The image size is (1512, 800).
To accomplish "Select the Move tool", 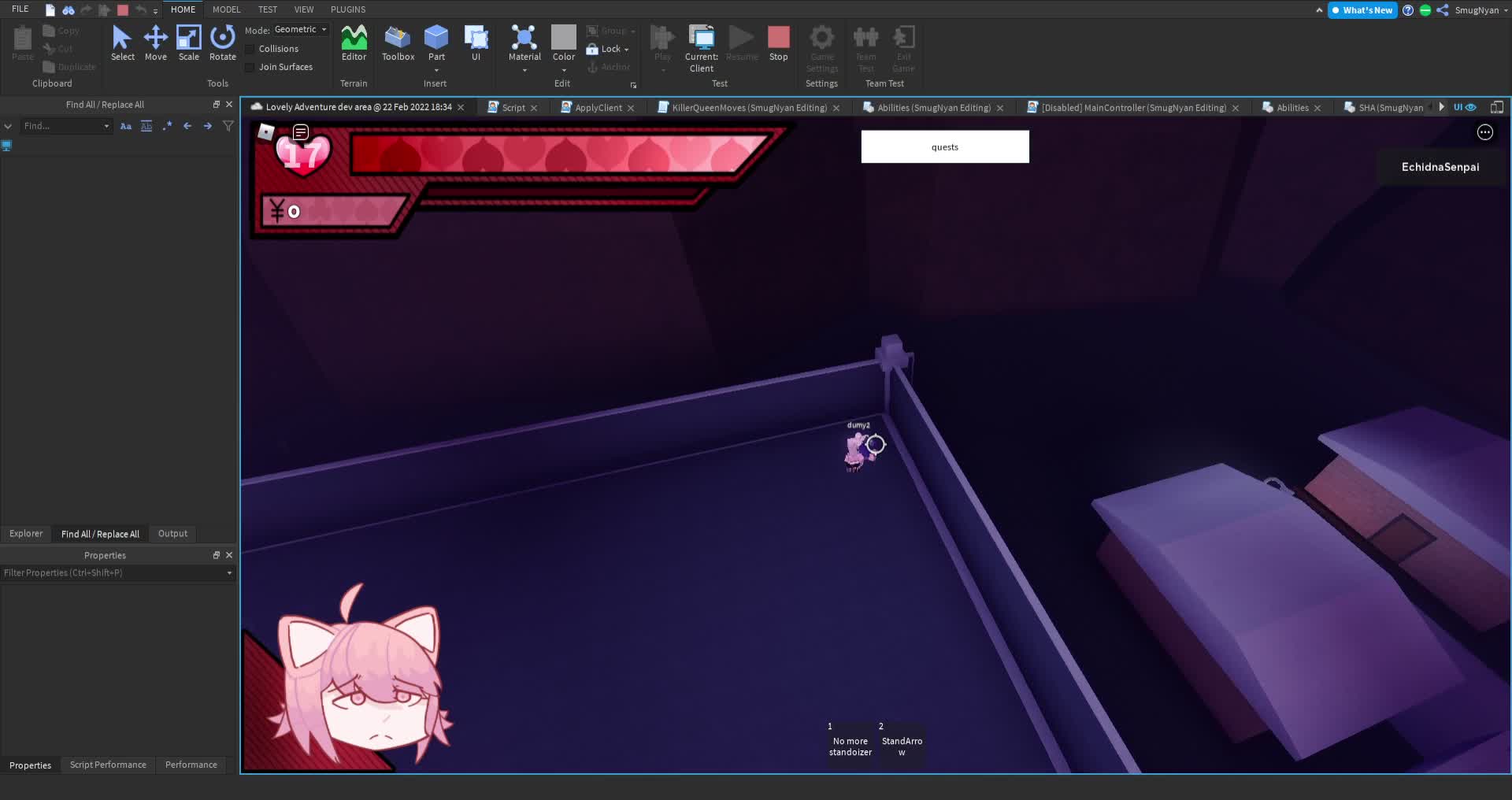I will click(155, 43).
